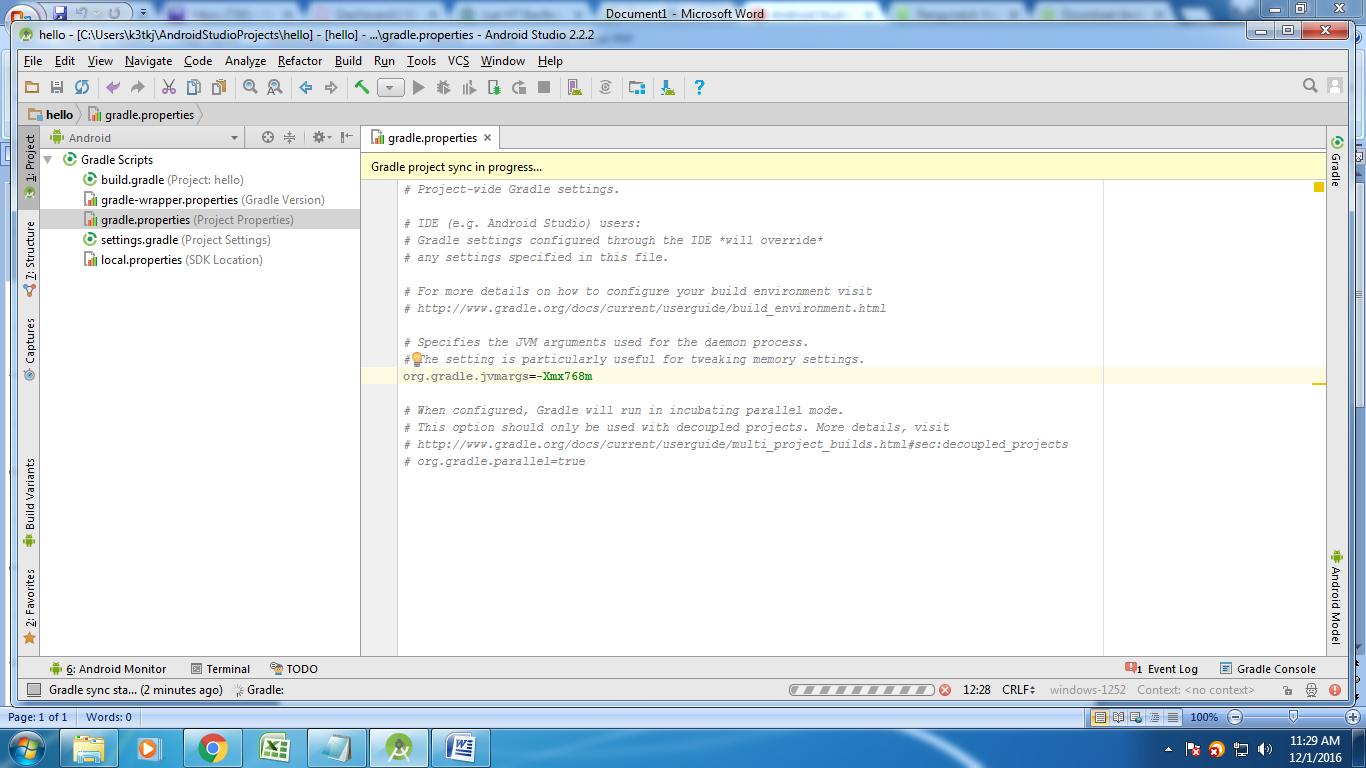1366x768 pixels.
Task: Click the Paste clipboard icon
Action: 219,88
